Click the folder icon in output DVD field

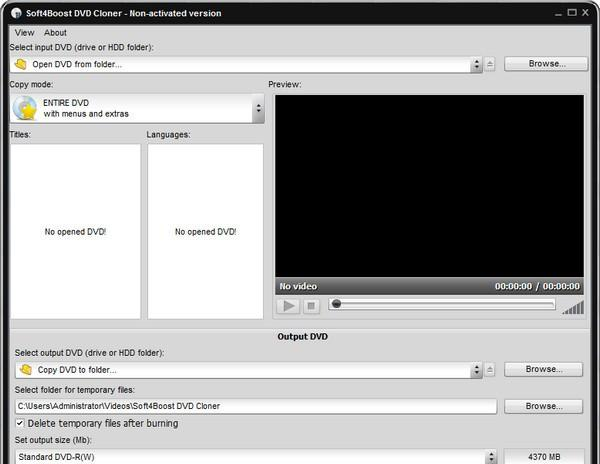point(21,370)
